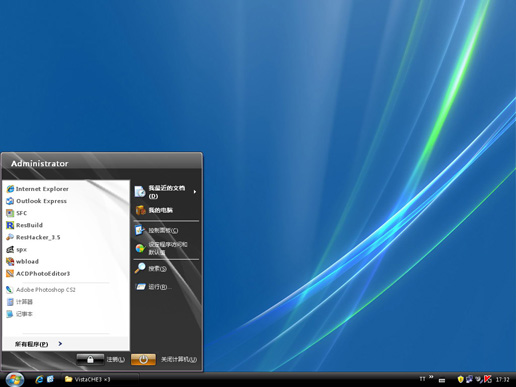Click the red Kaspersky tray icon
Image resolution: width=516 pixels, height=387 pixels.
(488, 379)
